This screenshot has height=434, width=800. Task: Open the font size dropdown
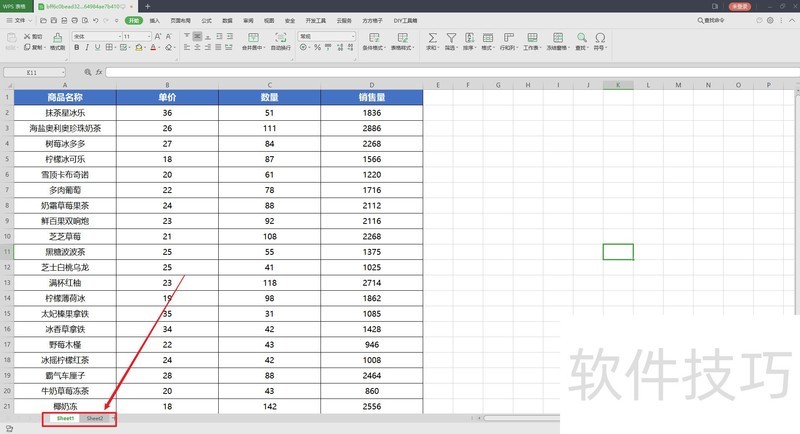pyautogui.click(x=149, y=36)
